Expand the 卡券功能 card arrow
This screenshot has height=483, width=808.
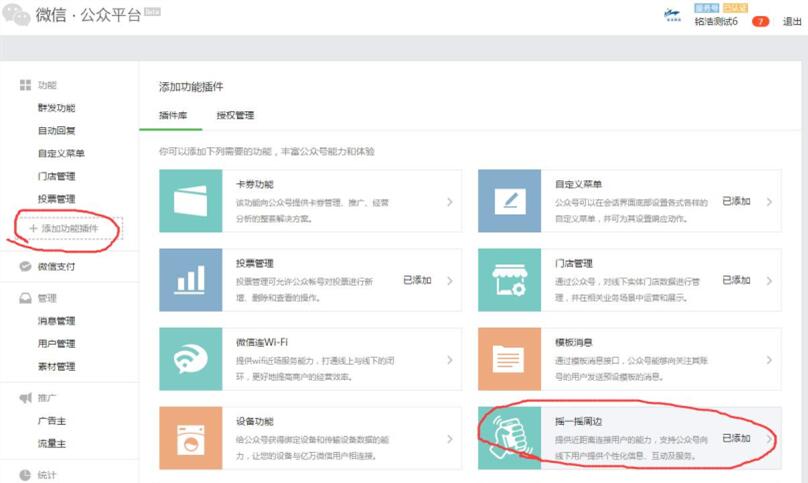(449, 202)
